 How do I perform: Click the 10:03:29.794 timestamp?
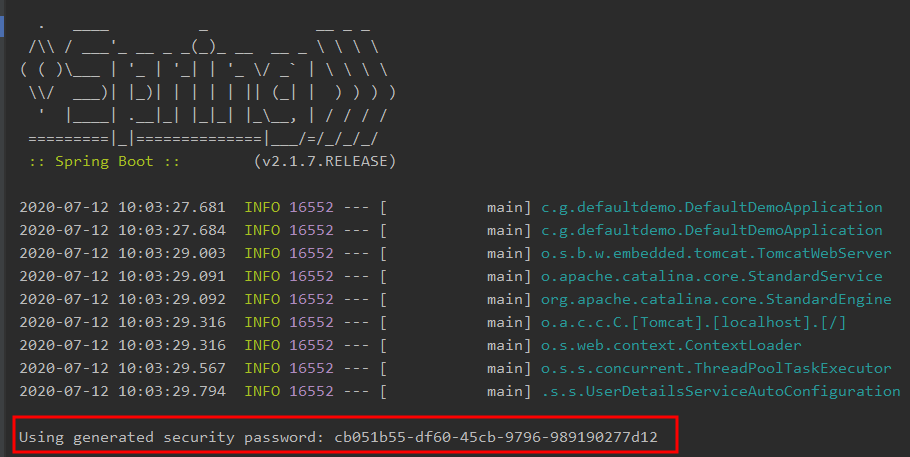coord(172,391)
